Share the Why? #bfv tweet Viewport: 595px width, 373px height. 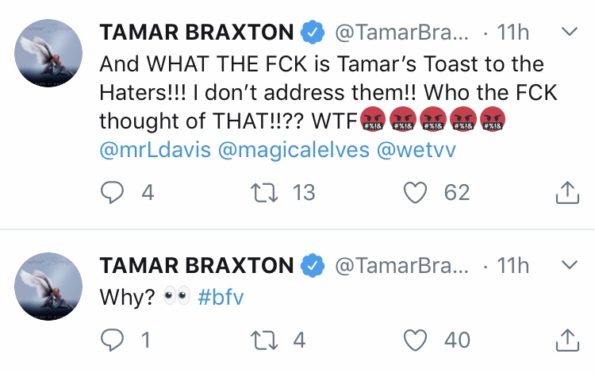(567, 340)
